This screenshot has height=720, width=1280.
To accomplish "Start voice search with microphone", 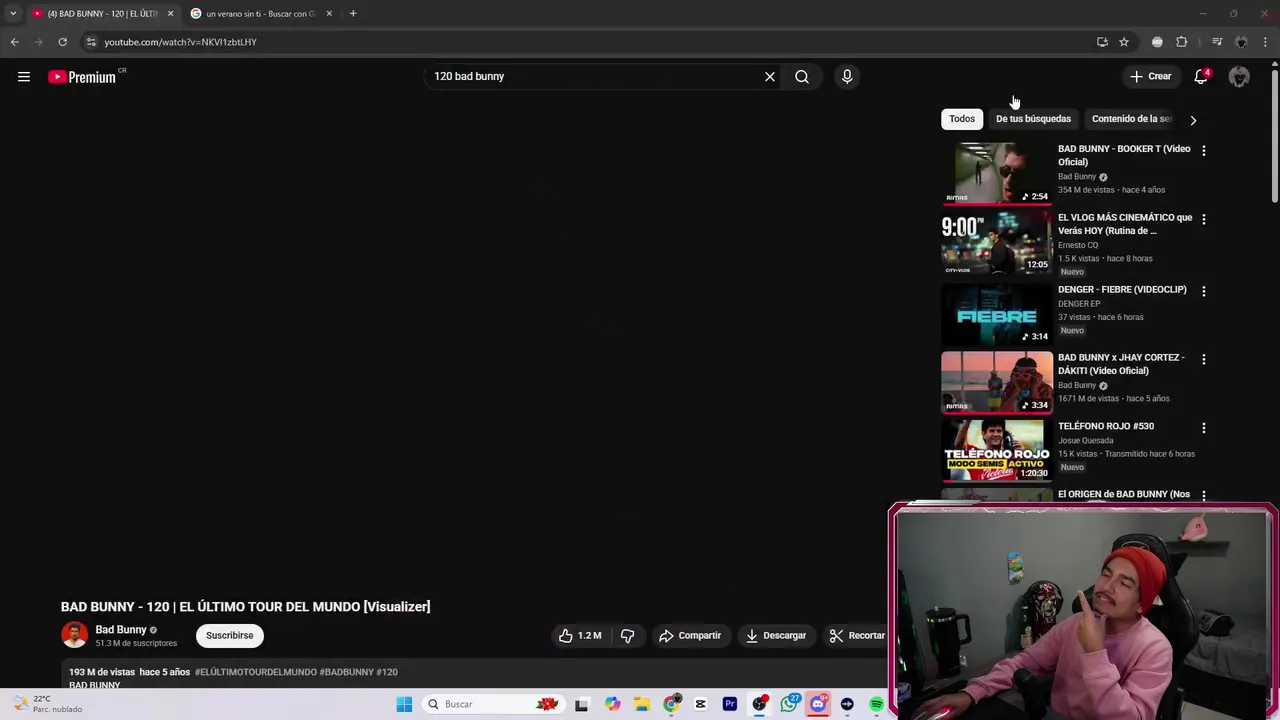I will 847,77.
